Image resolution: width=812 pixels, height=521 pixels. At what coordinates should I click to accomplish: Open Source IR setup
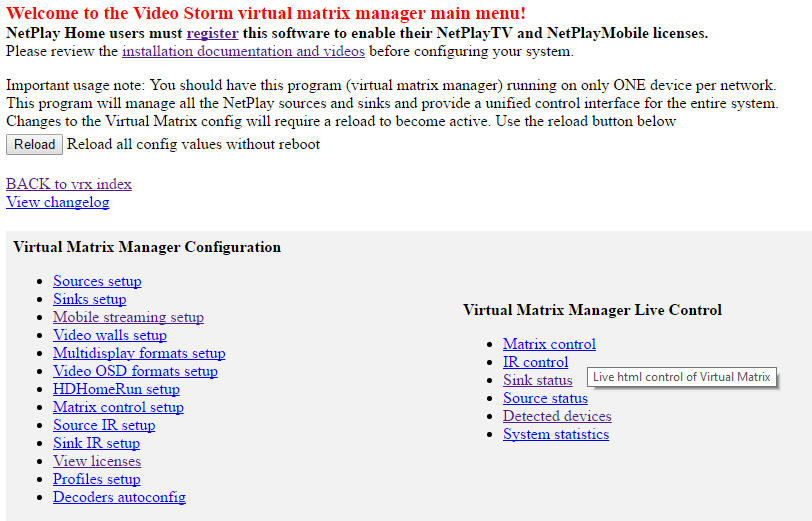pos(104,425)
